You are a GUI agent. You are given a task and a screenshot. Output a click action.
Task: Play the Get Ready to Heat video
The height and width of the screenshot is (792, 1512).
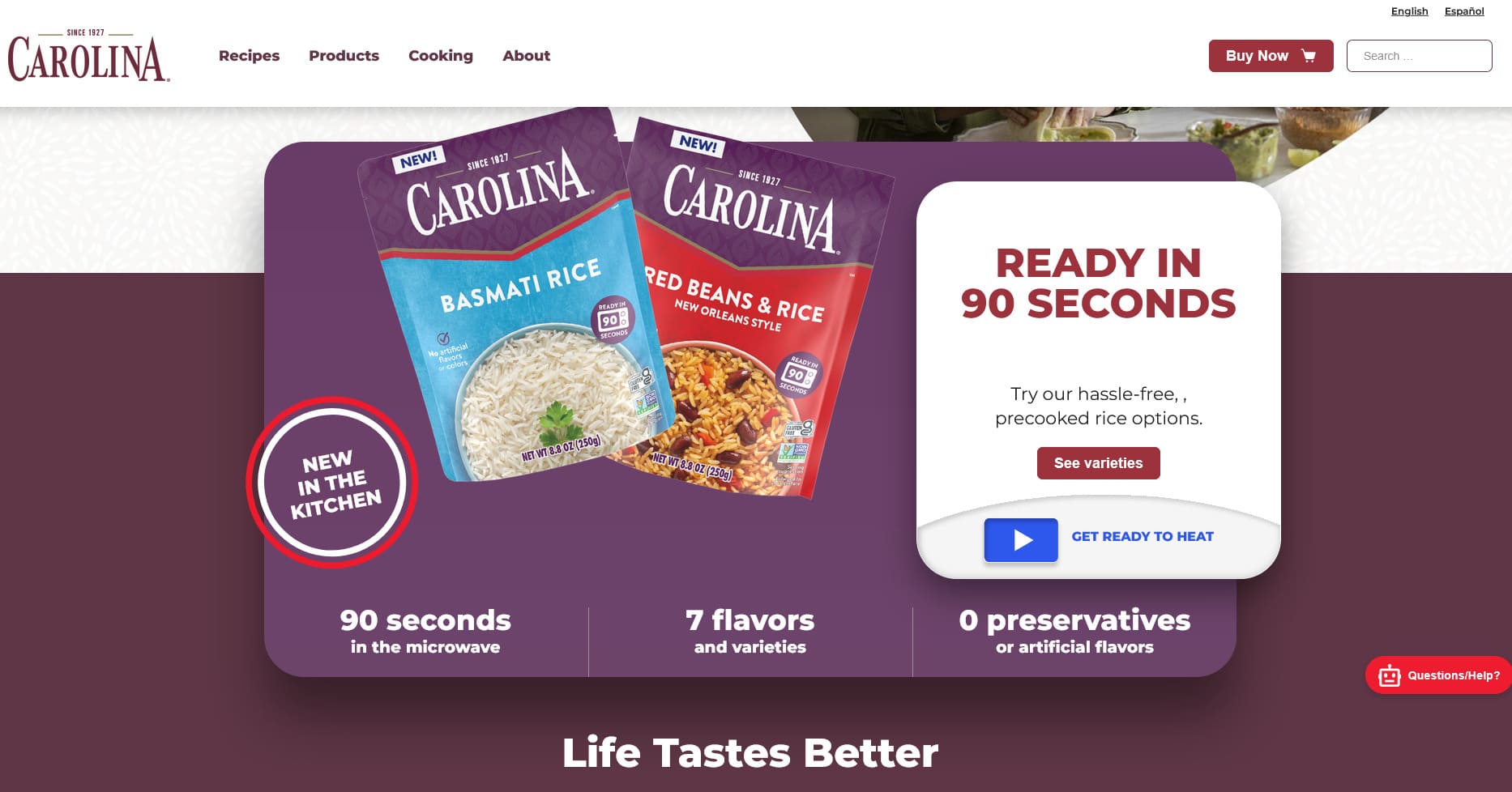tap(1021, 540)
